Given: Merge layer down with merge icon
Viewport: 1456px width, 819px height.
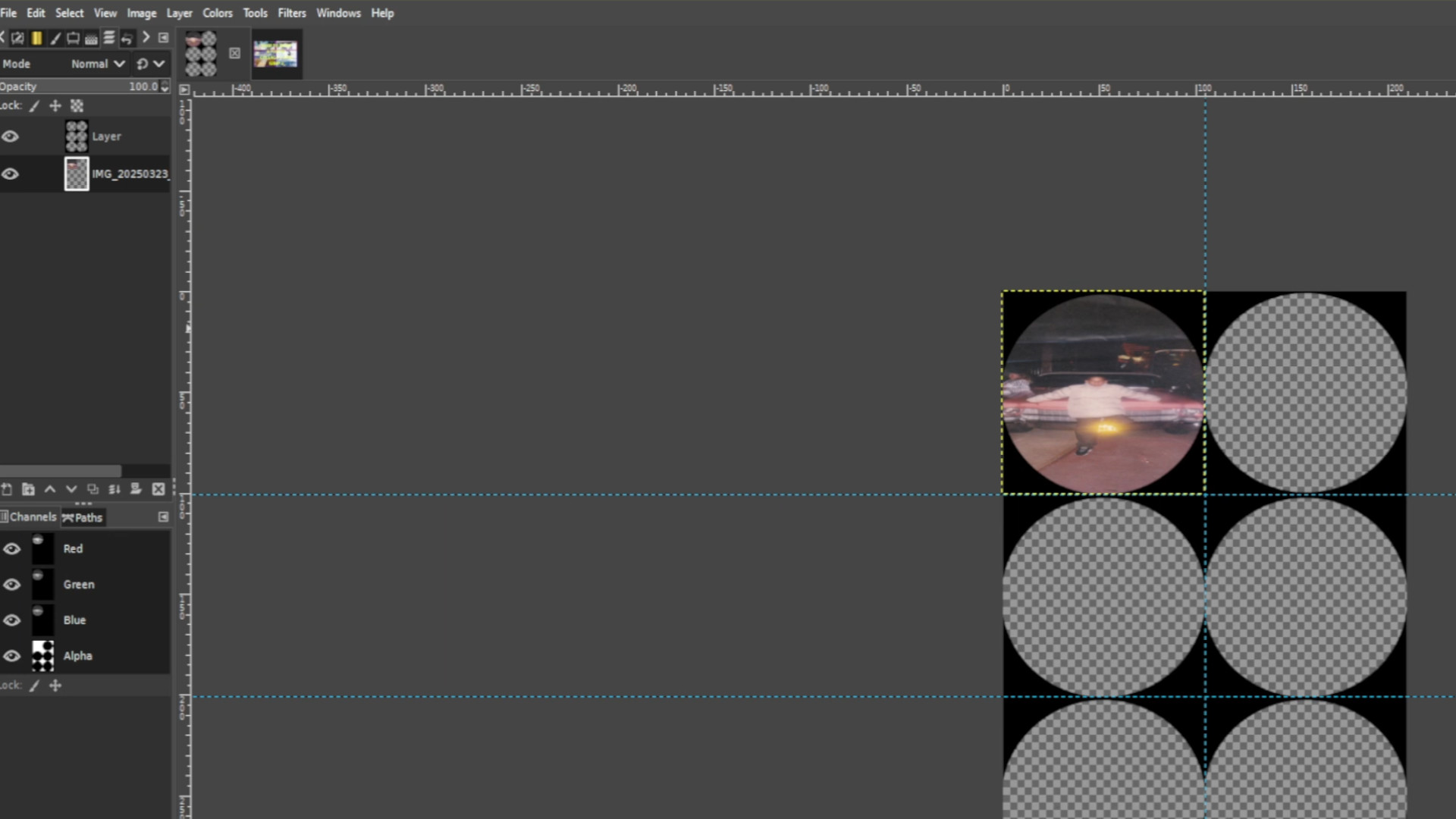Looking at the screenshot, I should tap(115, 489).
